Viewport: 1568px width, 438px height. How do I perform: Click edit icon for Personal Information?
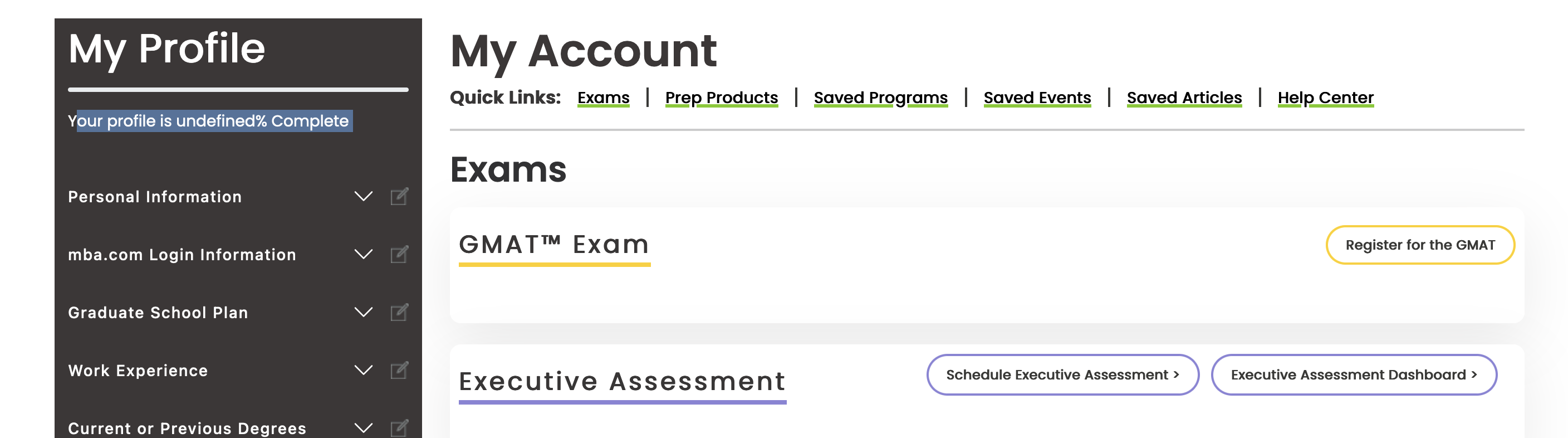tap(399, 196)
